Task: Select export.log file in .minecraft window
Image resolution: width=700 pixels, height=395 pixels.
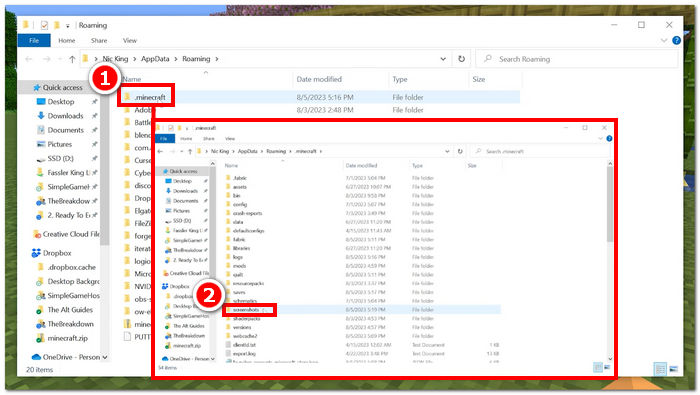Action: (x=244, y=353)
